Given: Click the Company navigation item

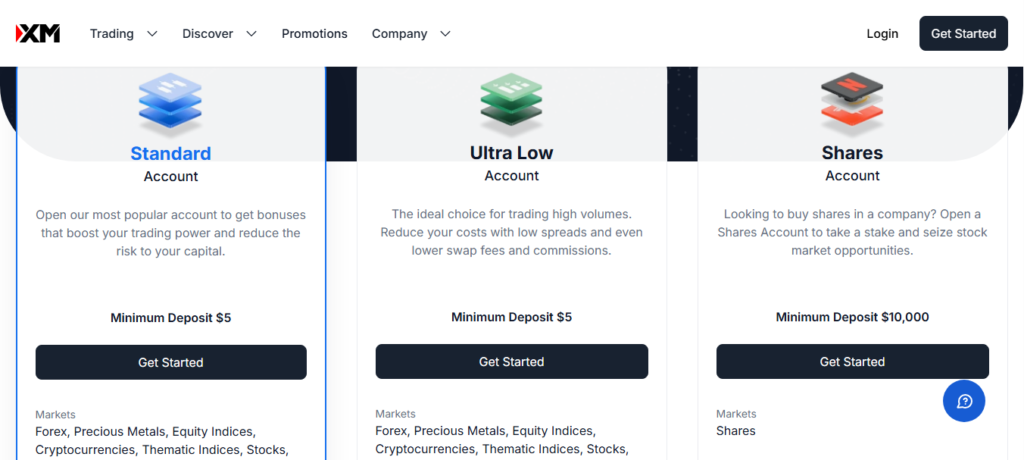Looking at the screenshot, I should click(400, 34).
